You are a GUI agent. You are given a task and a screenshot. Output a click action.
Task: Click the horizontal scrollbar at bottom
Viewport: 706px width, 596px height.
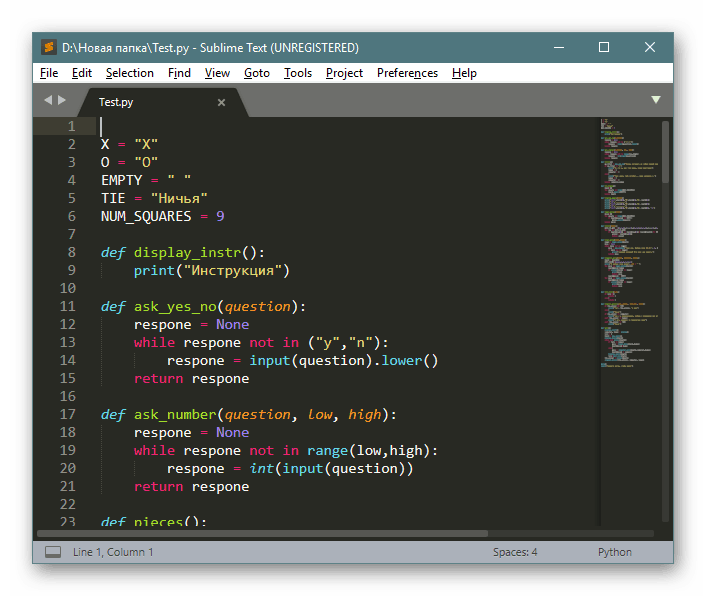[x=300, y=534]
